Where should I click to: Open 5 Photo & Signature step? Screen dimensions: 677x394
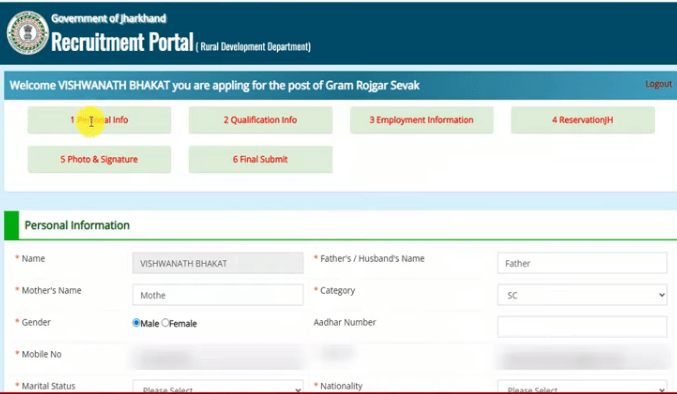99,159
